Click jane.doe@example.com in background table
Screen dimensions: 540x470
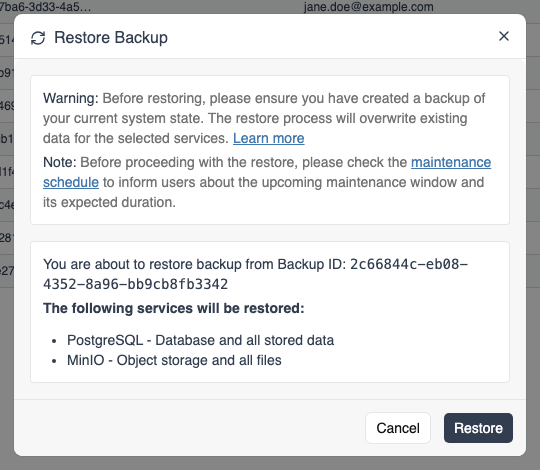[x=368, y=7]
